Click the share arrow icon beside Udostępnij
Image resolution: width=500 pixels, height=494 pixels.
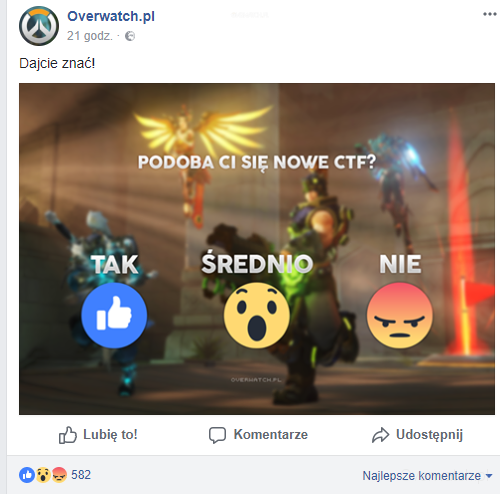[x=380, y=435]
